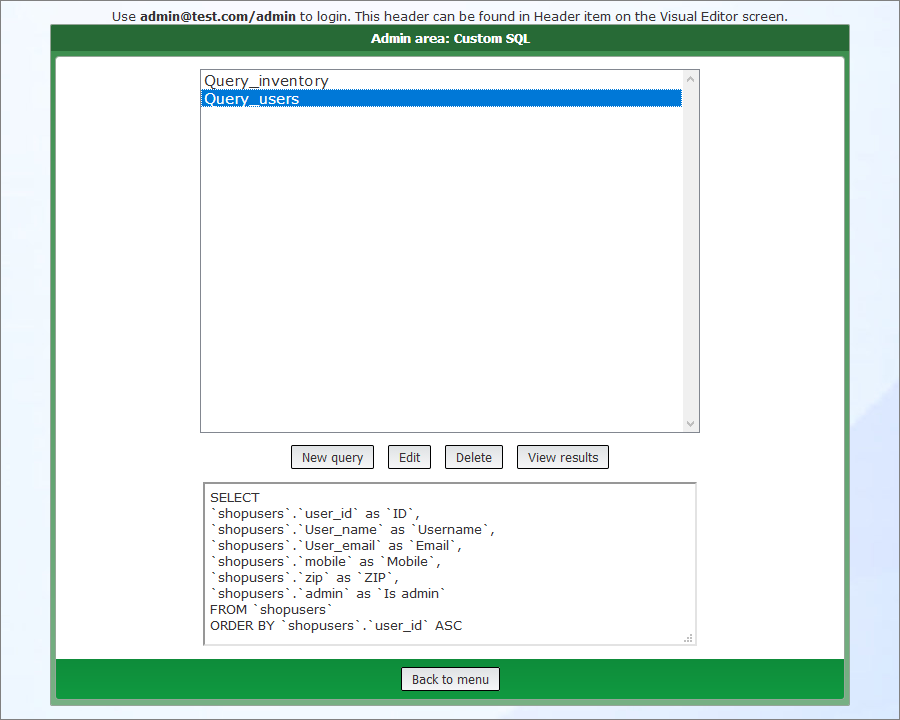900x720 pixels.
Task: Click the Back to menu button
Action: (450, 679)
